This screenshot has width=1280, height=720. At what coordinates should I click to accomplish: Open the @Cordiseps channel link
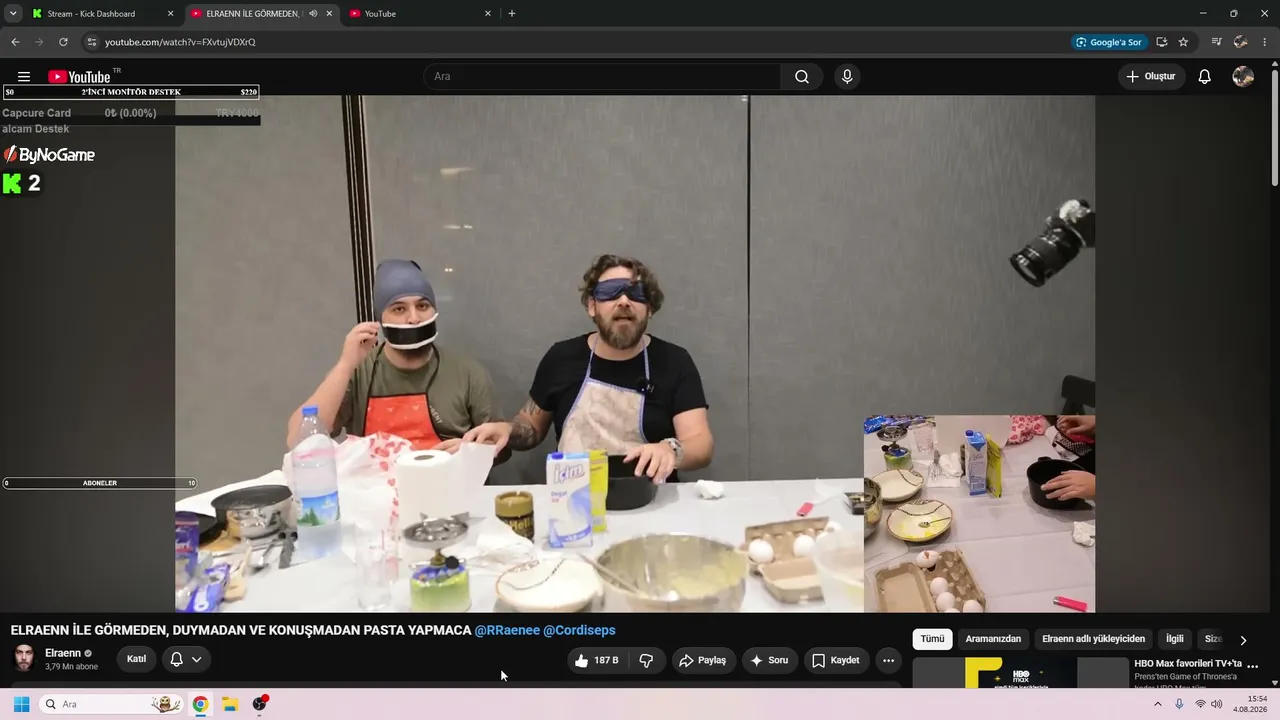pyautogui.click(x=579, y=630)
